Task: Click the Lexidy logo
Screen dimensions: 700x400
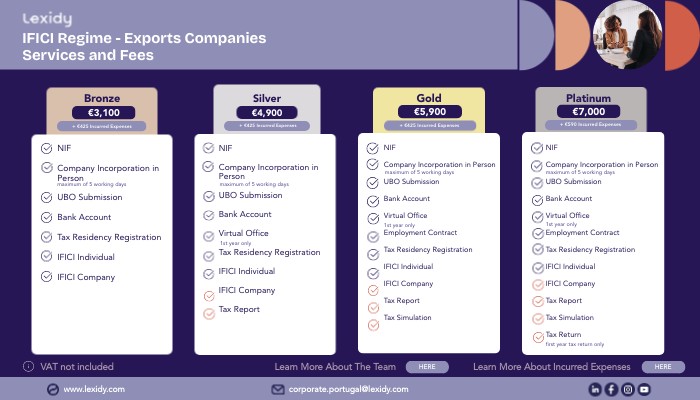Action: click(47, 19)
